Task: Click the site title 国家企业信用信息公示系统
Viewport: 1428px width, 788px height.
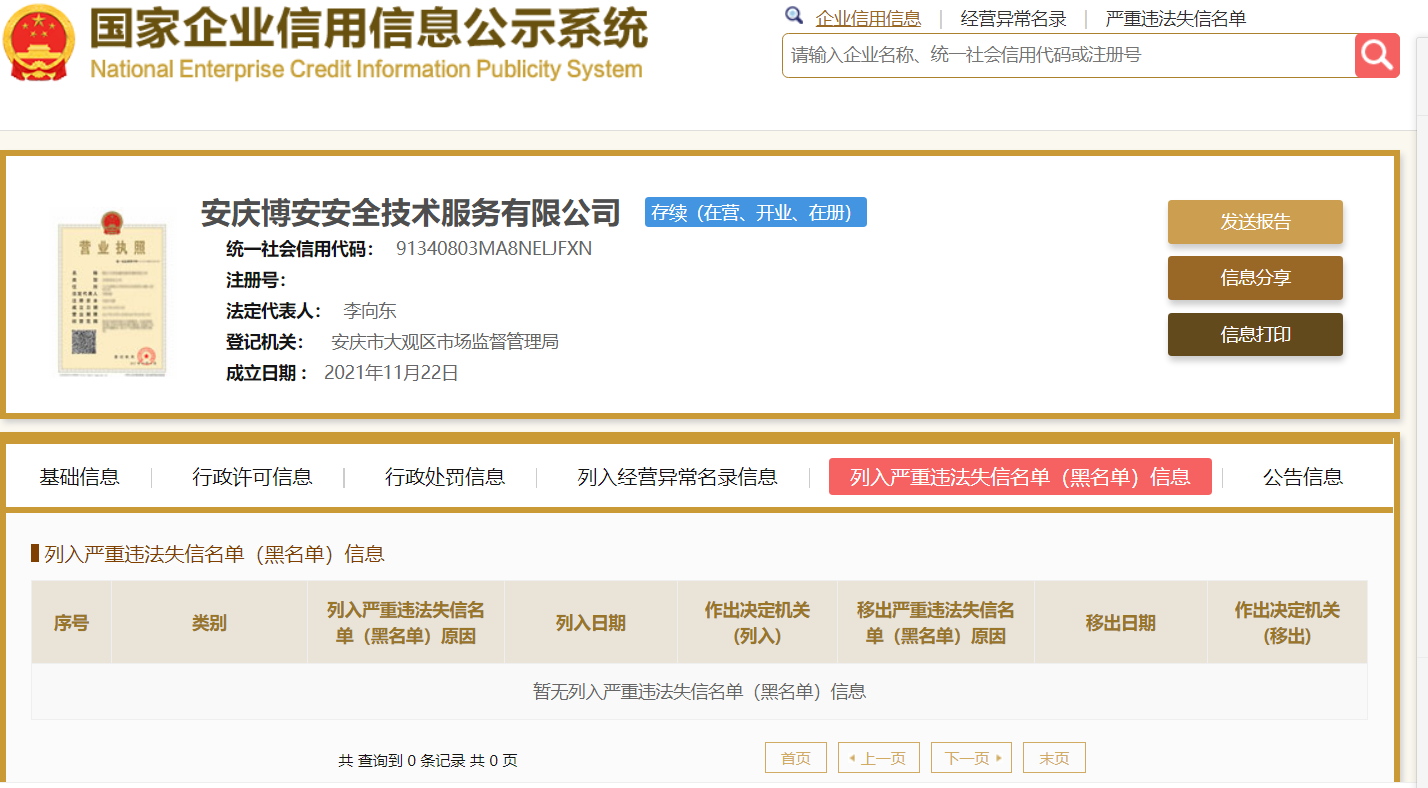Action: click(x=368, y=28)
